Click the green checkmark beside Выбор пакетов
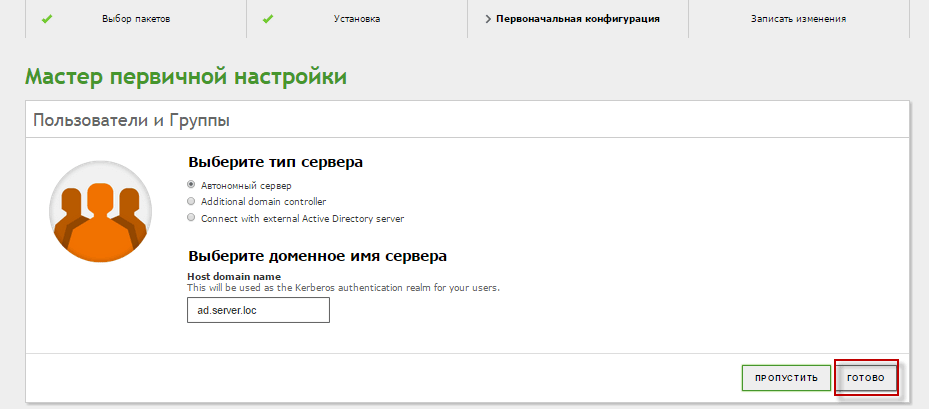Screen dimensions: 929x409 point(46,18)
